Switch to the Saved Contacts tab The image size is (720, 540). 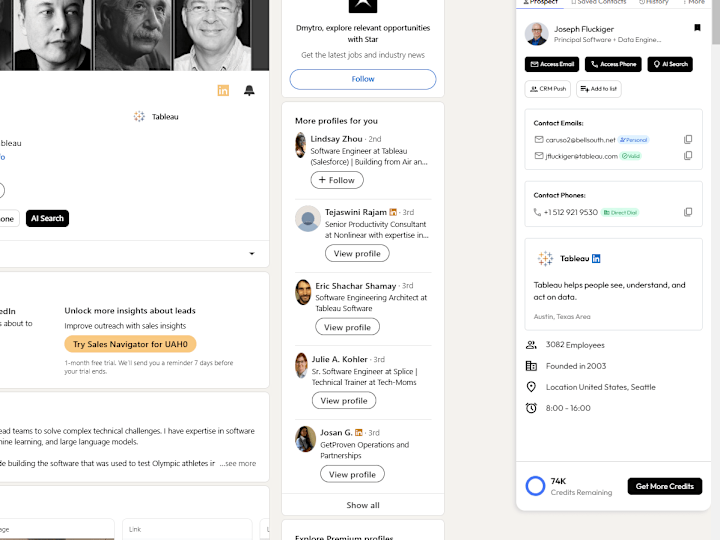coord(598,2)
